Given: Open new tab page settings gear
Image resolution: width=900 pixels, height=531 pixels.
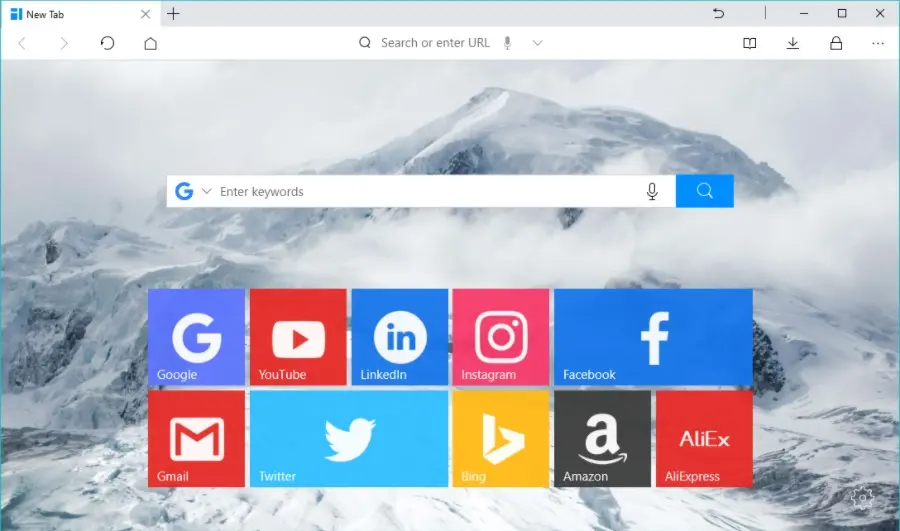Looking at the screenshot, I should [x=862, y=498].
